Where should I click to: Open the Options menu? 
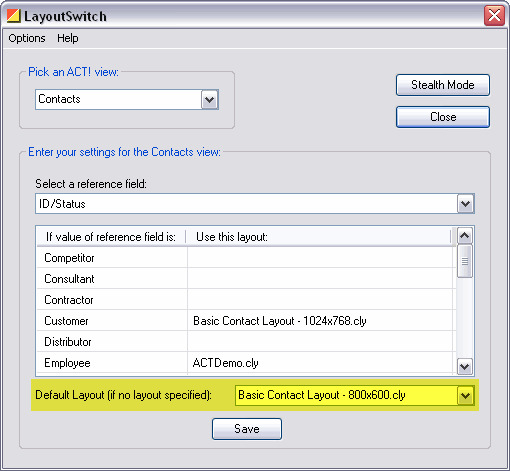27,38
